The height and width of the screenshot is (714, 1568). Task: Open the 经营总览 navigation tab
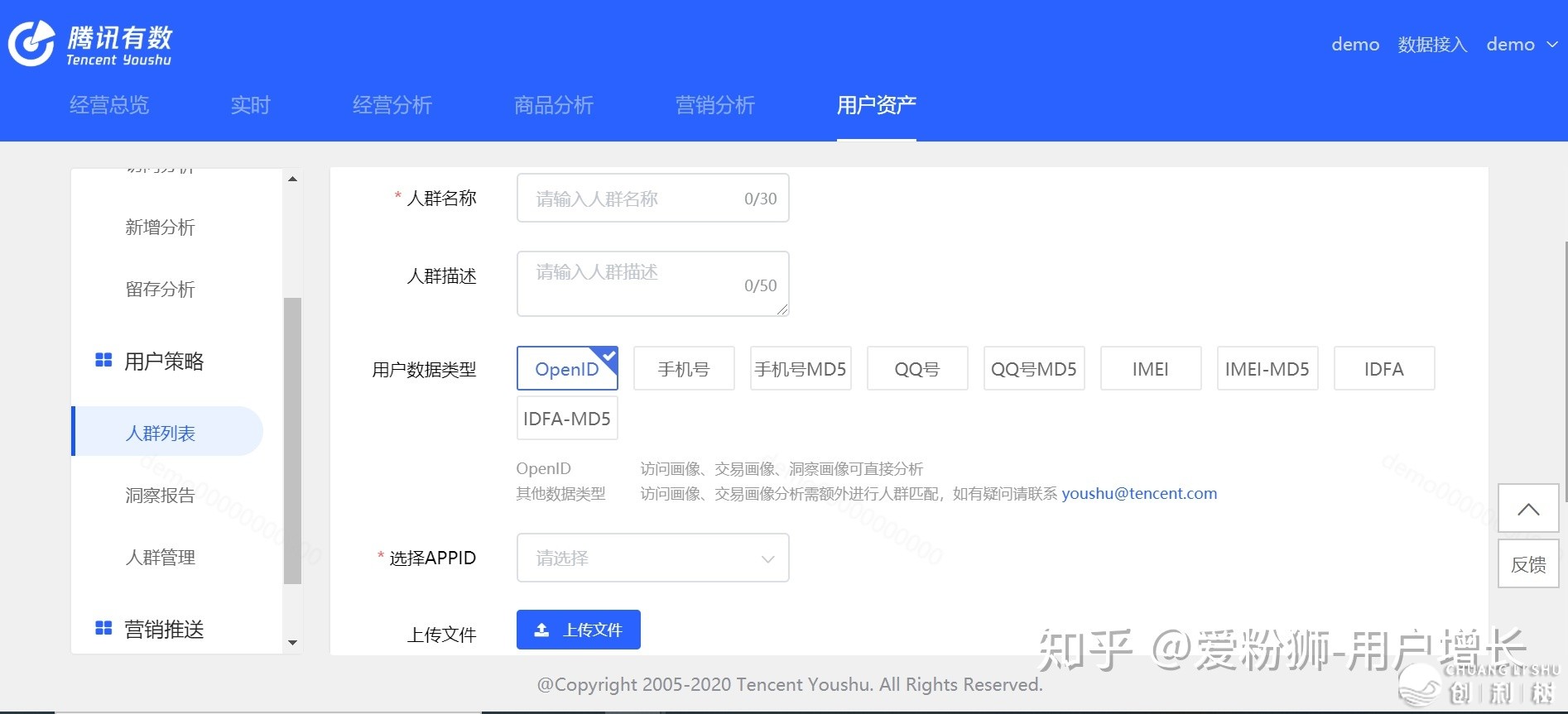point(109,105)
